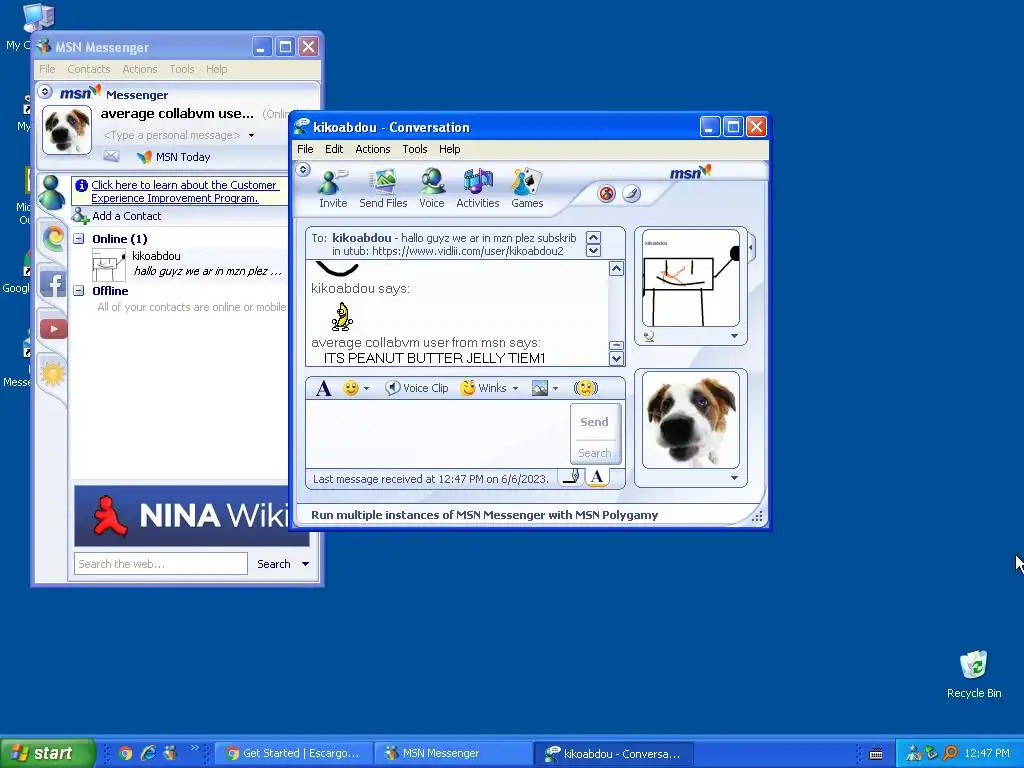Image resolution: width=1024 pixels, height=768 pixels.
Task: Click the Start button
Action: point(47,753)
